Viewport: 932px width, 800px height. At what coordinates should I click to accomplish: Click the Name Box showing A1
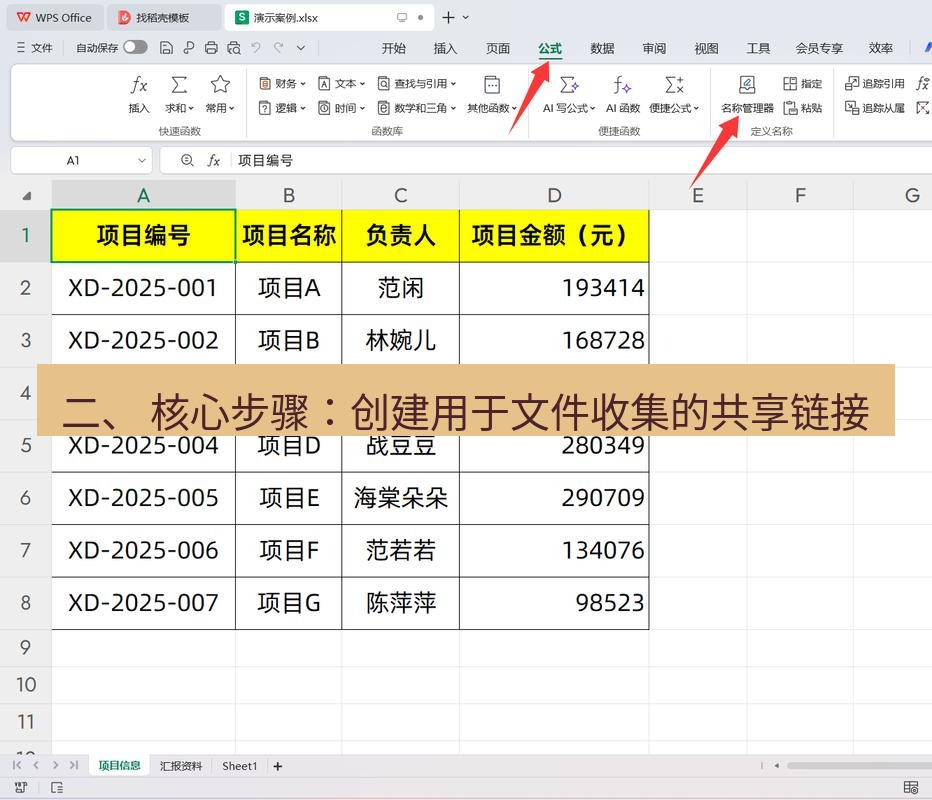coord(73,160)
